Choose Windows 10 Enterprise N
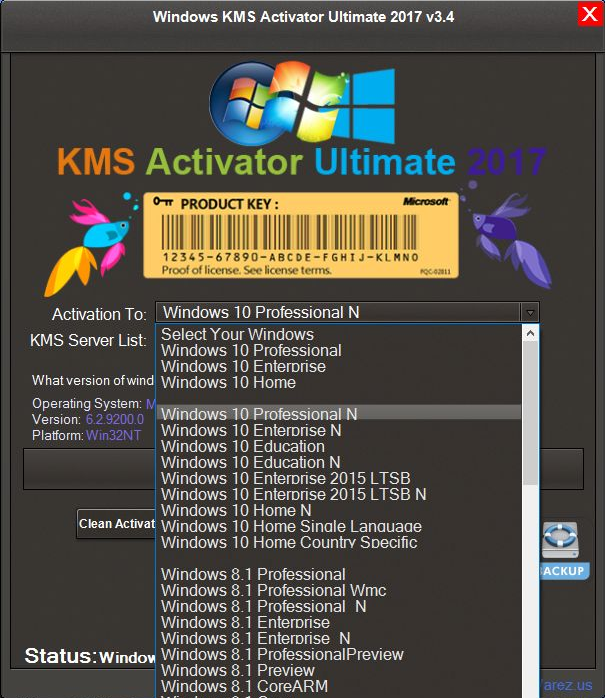 click(x=339, y=430)
